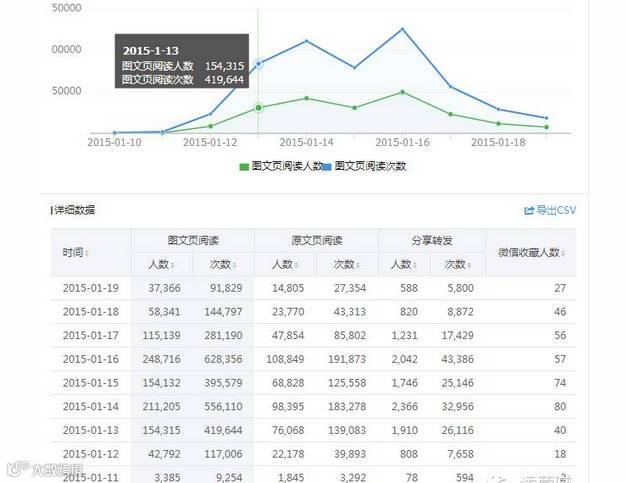The image size is (625, 483).
Task: Click blue data point at 2015-01-12
Action: point(210,114)
